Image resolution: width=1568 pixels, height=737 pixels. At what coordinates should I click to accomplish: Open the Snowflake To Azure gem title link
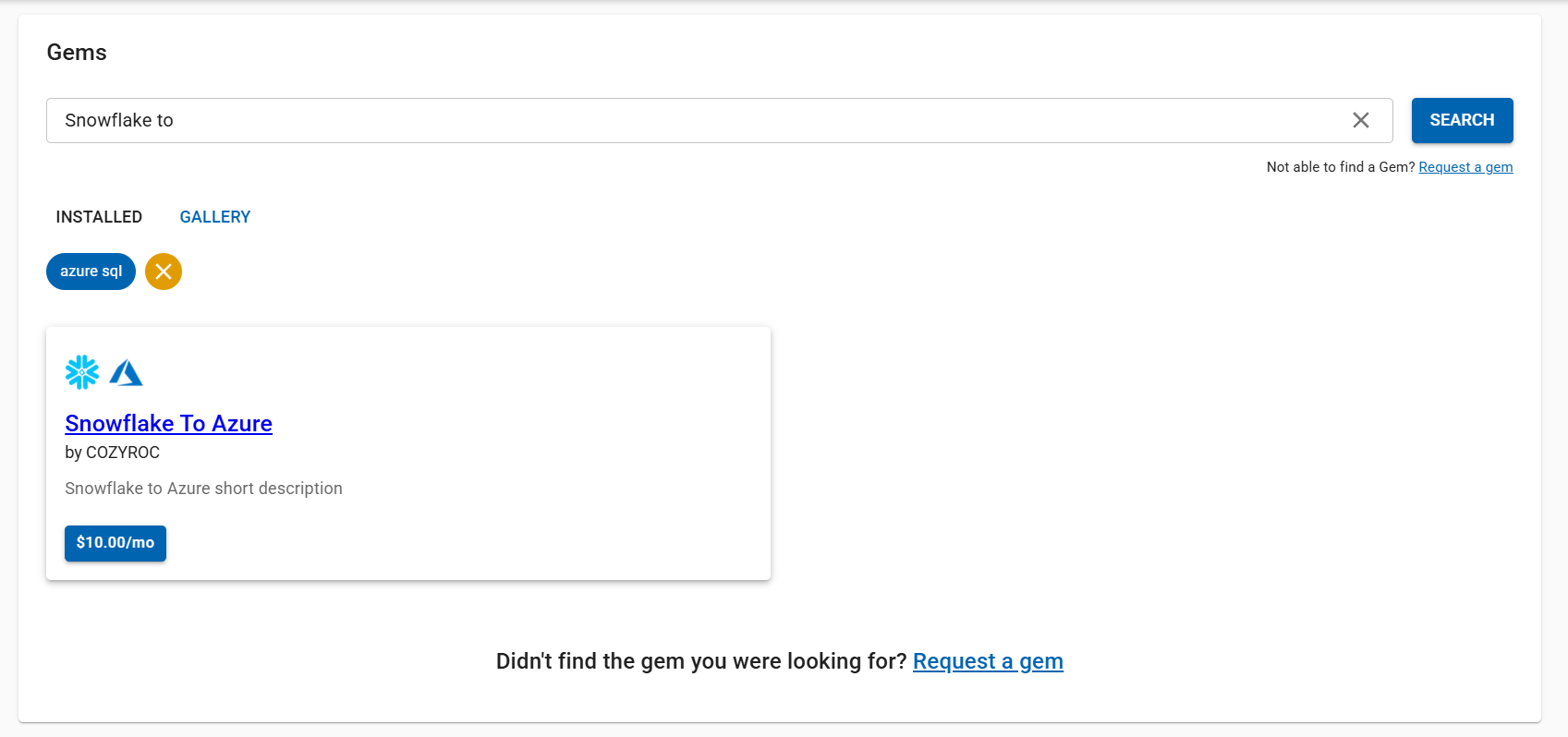coord(168,423)
